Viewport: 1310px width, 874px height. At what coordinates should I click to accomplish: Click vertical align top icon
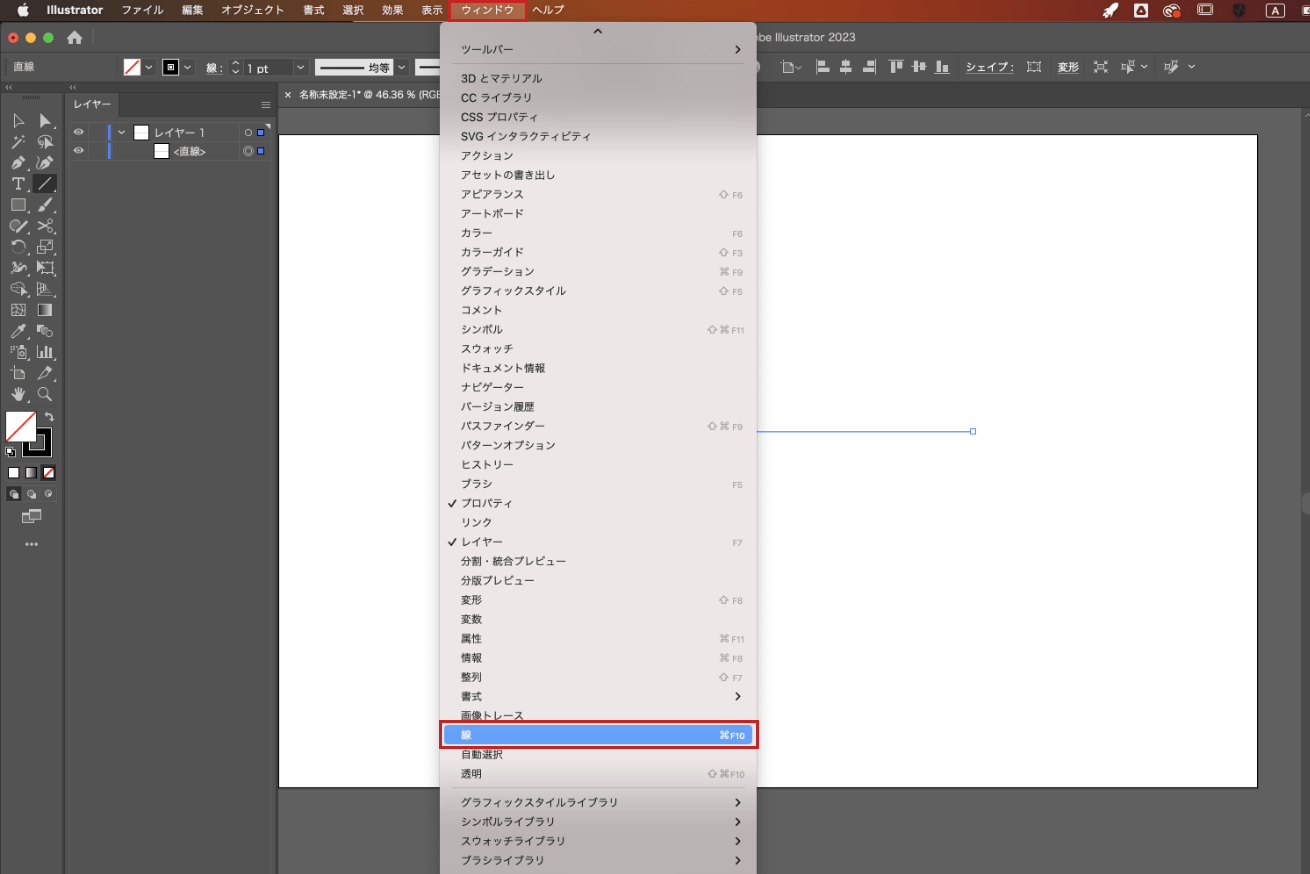tap(895, 67)
